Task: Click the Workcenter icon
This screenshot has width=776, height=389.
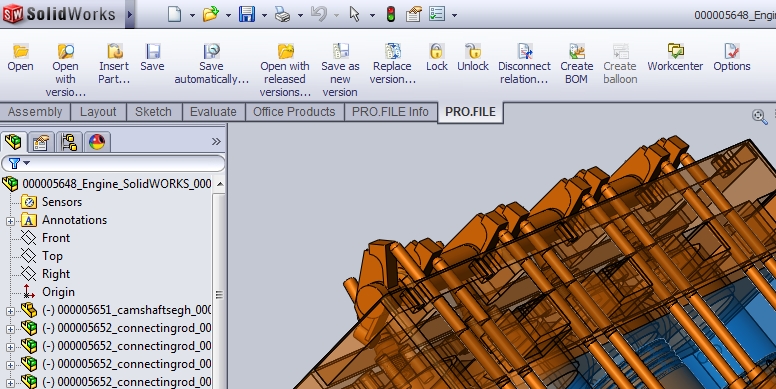Action: tap(675, 58)
